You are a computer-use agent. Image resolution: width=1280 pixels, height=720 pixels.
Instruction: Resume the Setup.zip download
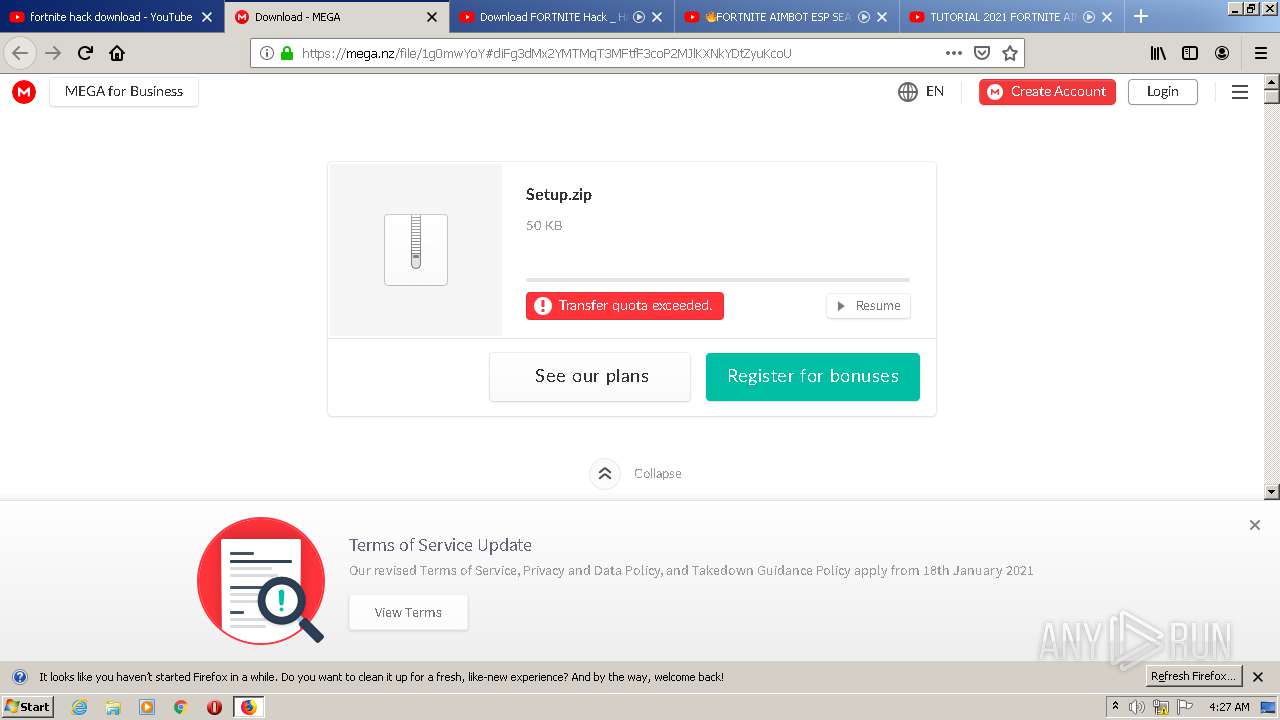(x=868, y=306)
